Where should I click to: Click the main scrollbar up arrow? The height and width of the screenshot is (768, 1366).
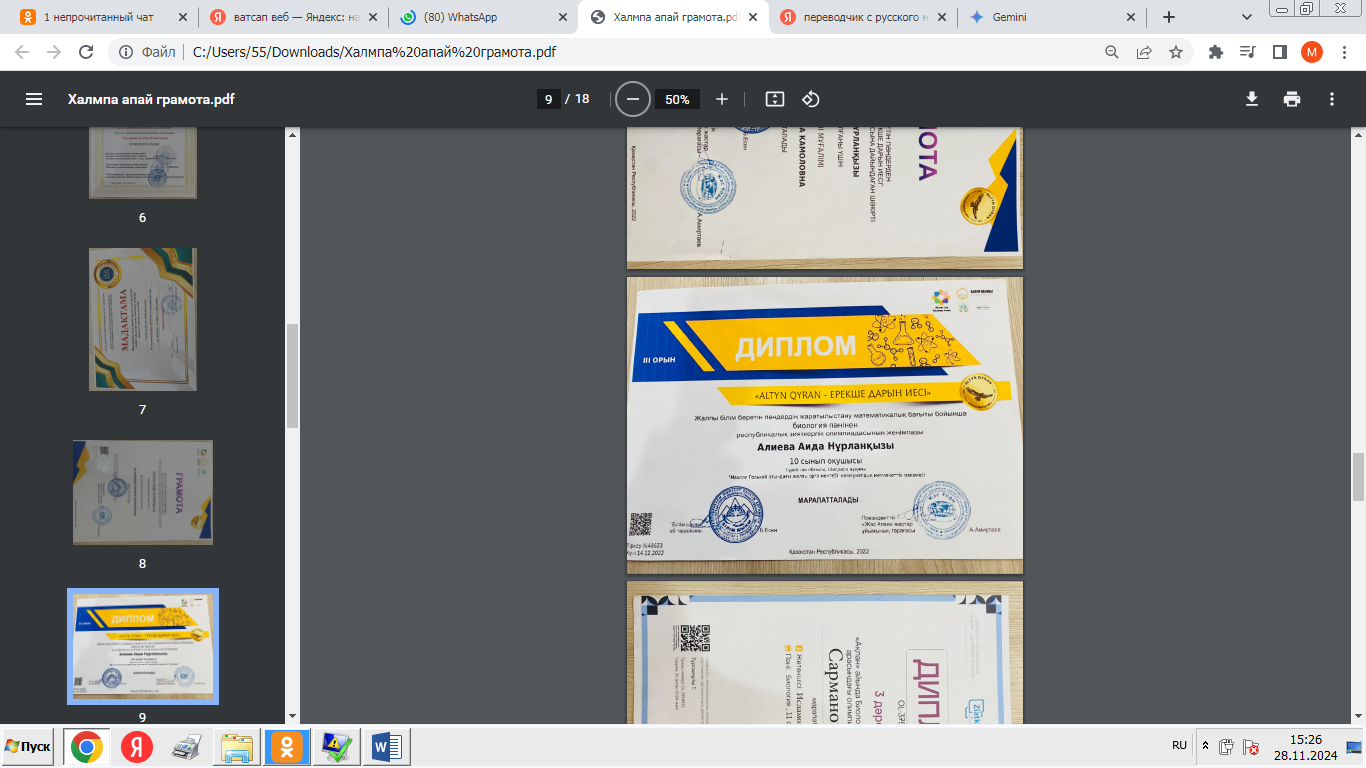(1359, 134)
